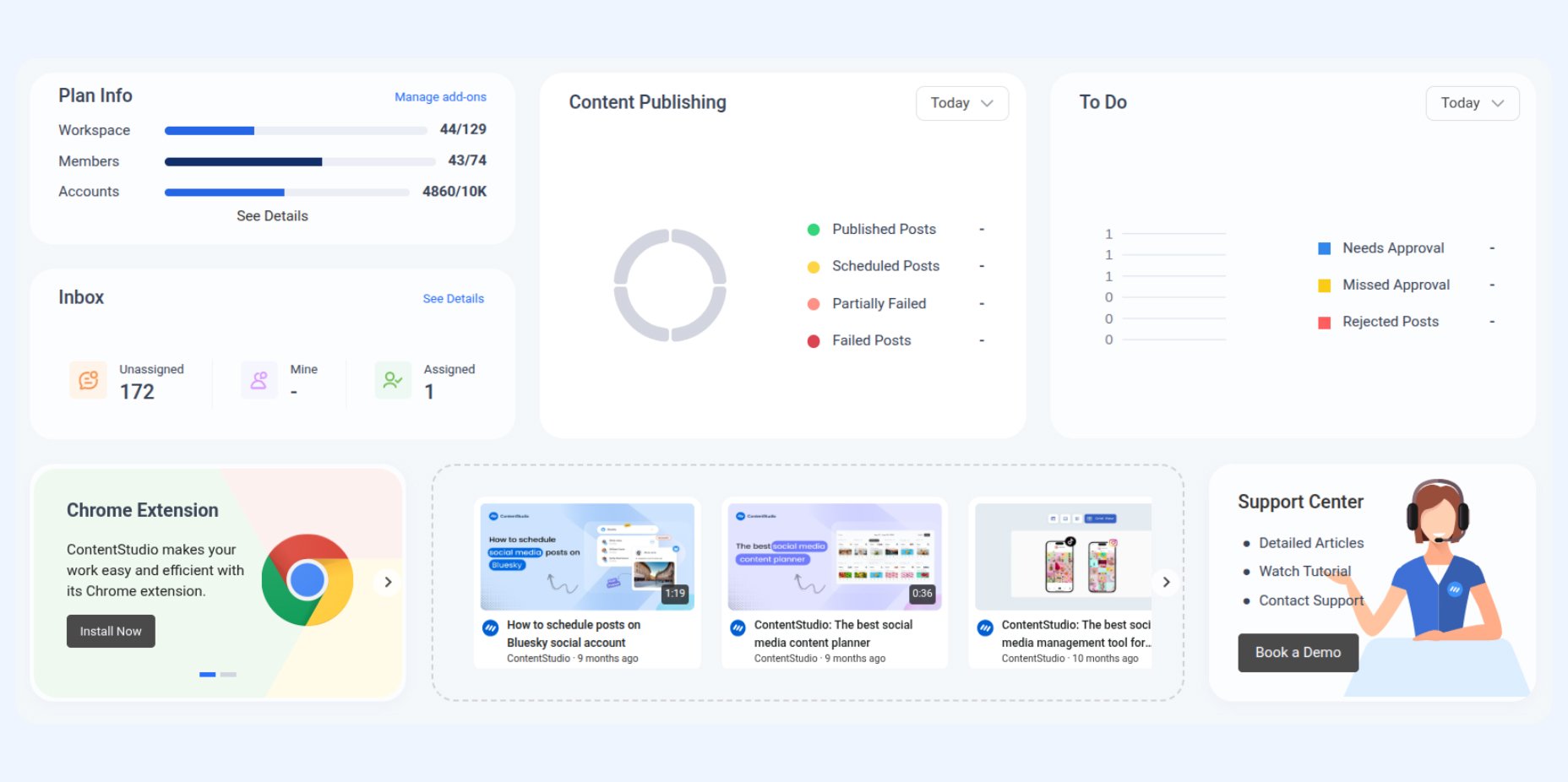Click the Members usage progress bar
1568x782 pixels.
tap(296, 160)
